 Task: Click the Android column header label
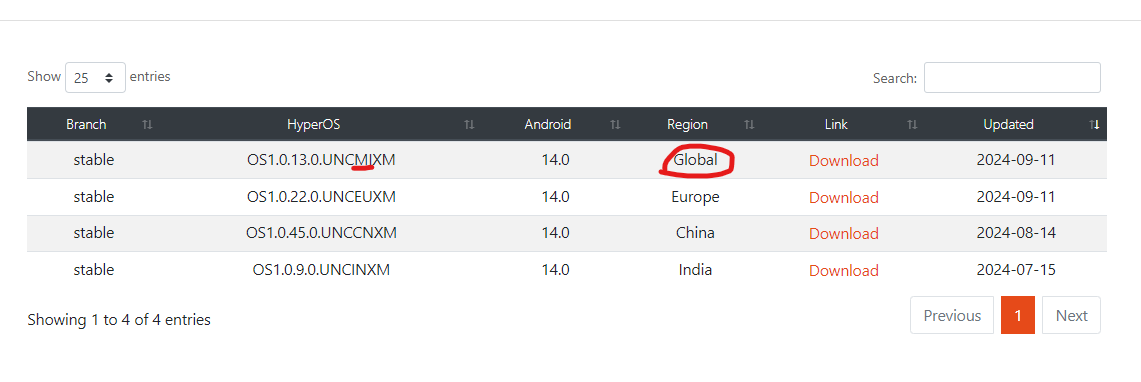click(x=548, y=124)
